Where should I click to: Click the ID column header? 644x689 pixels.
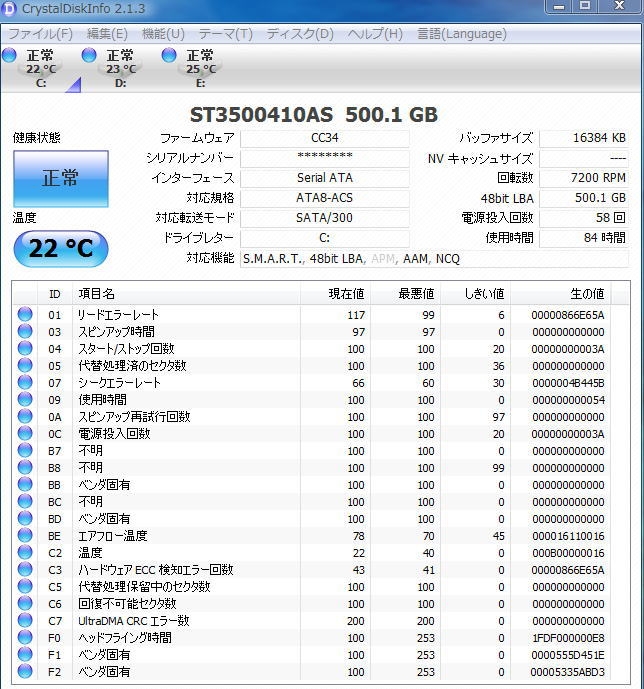coord(54,294)
